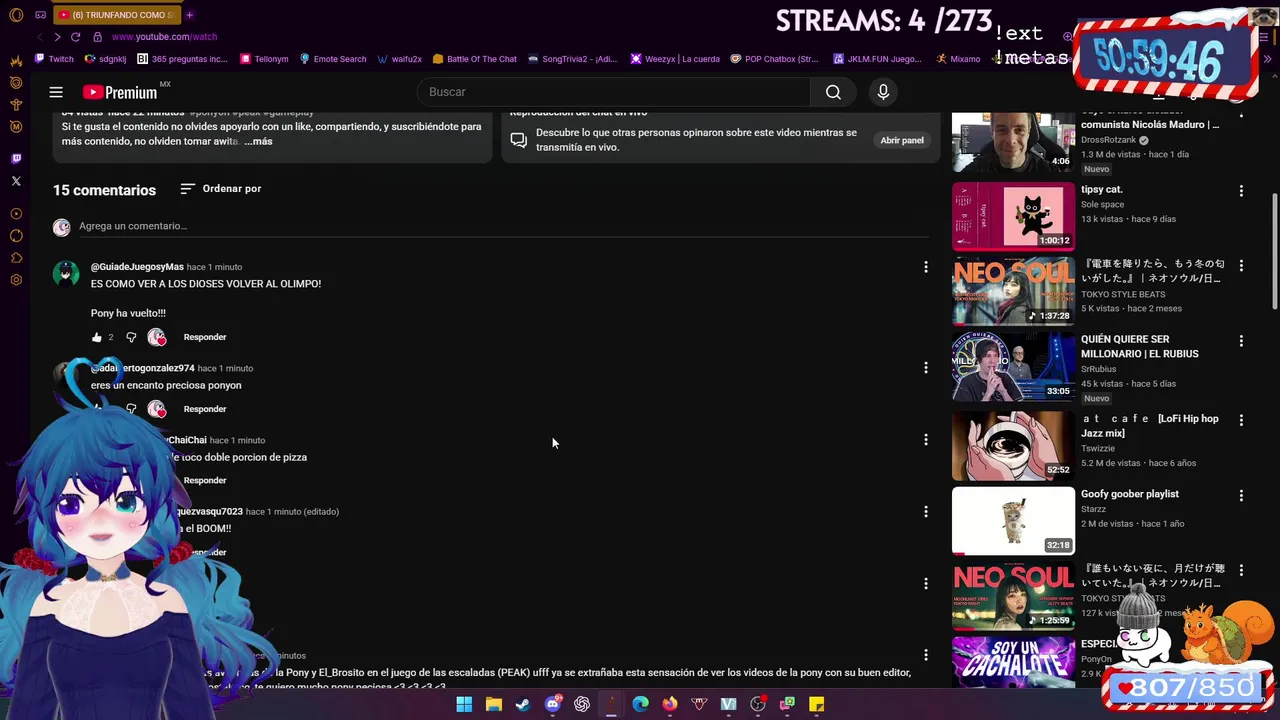Click the search magnifier button
1280x720 pixels.
pyautogui.click(x=833, y=92)
